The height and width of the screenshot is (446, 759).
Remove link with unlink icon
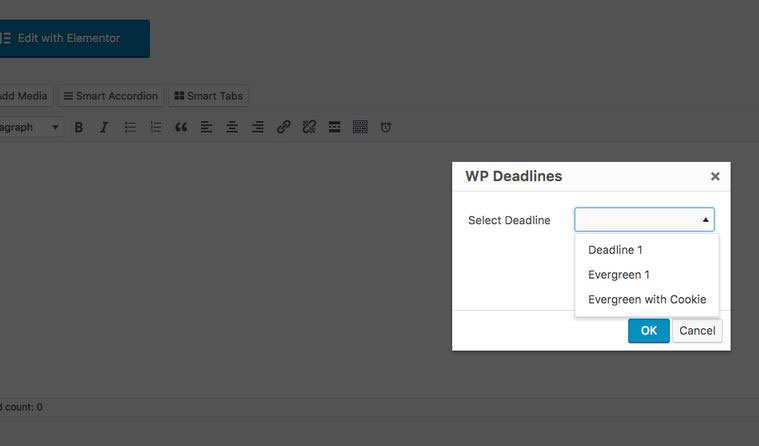coord(309,127)
